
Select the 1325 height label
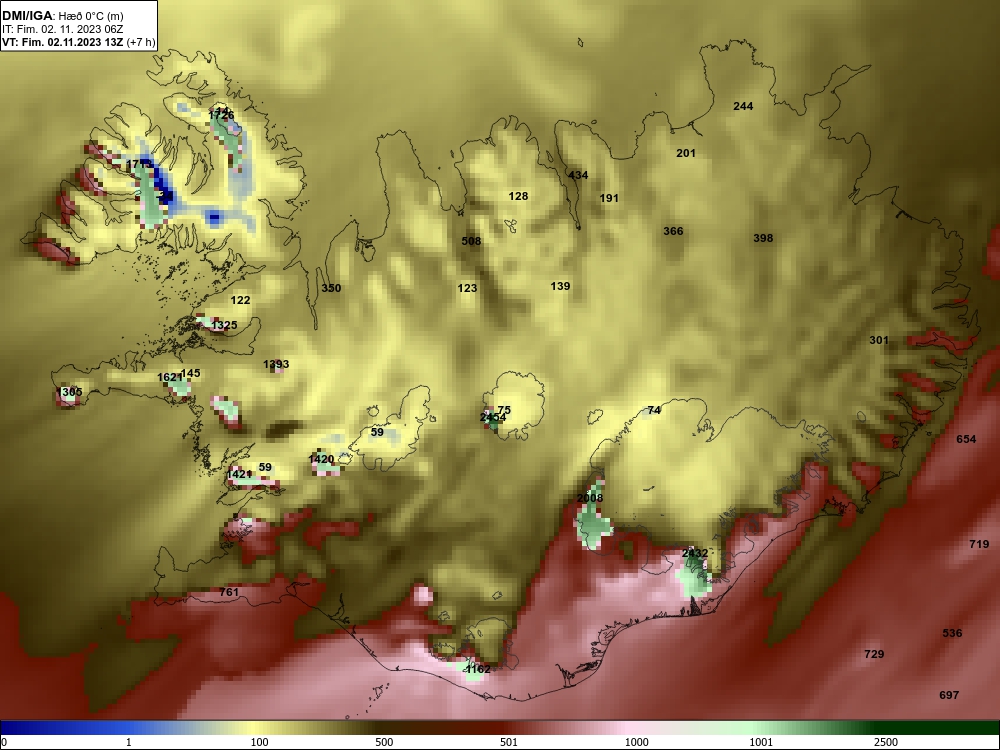(224, 325)
